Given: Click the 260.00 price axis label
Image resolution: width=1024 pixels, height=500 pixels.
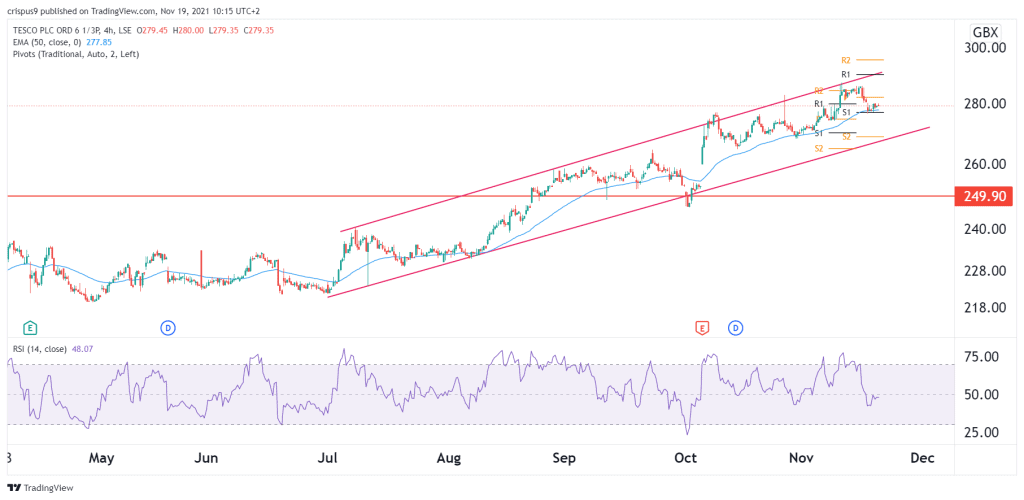Looking at the screenshot, I should click(984, 164).
